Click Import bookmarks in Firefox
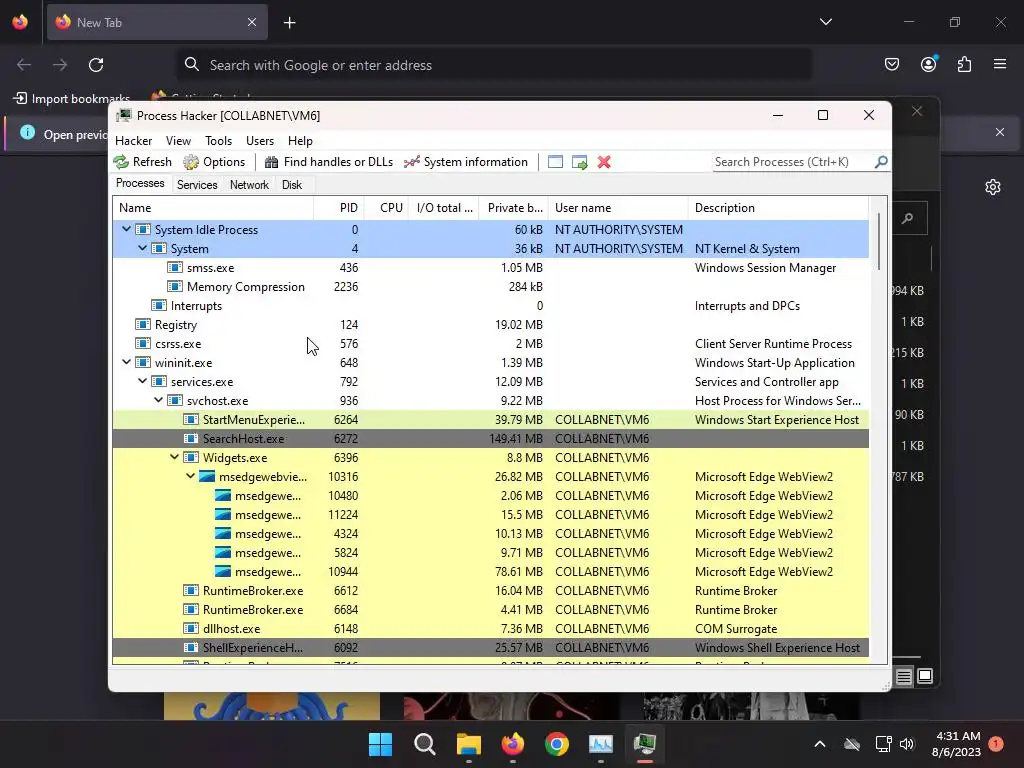Screen dimensions: 1024x768 (72, 99)
